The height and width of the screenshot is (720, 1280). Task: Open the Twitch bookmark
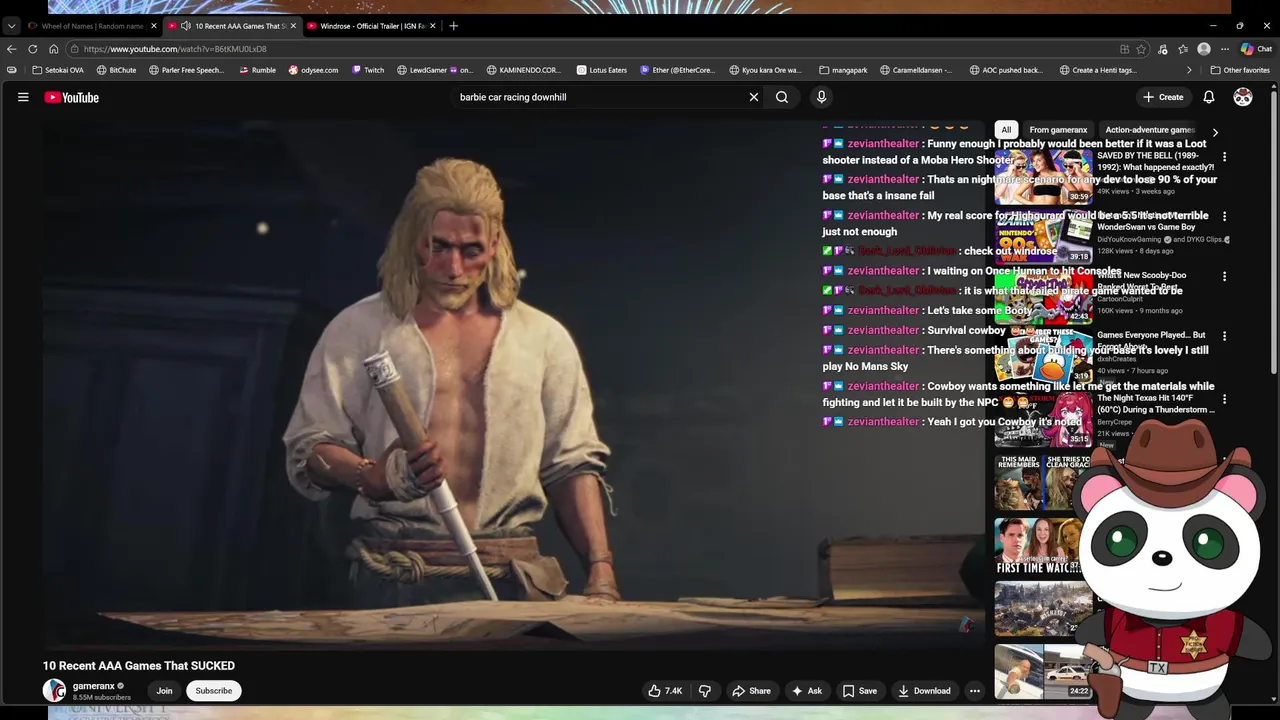point(367,70)
